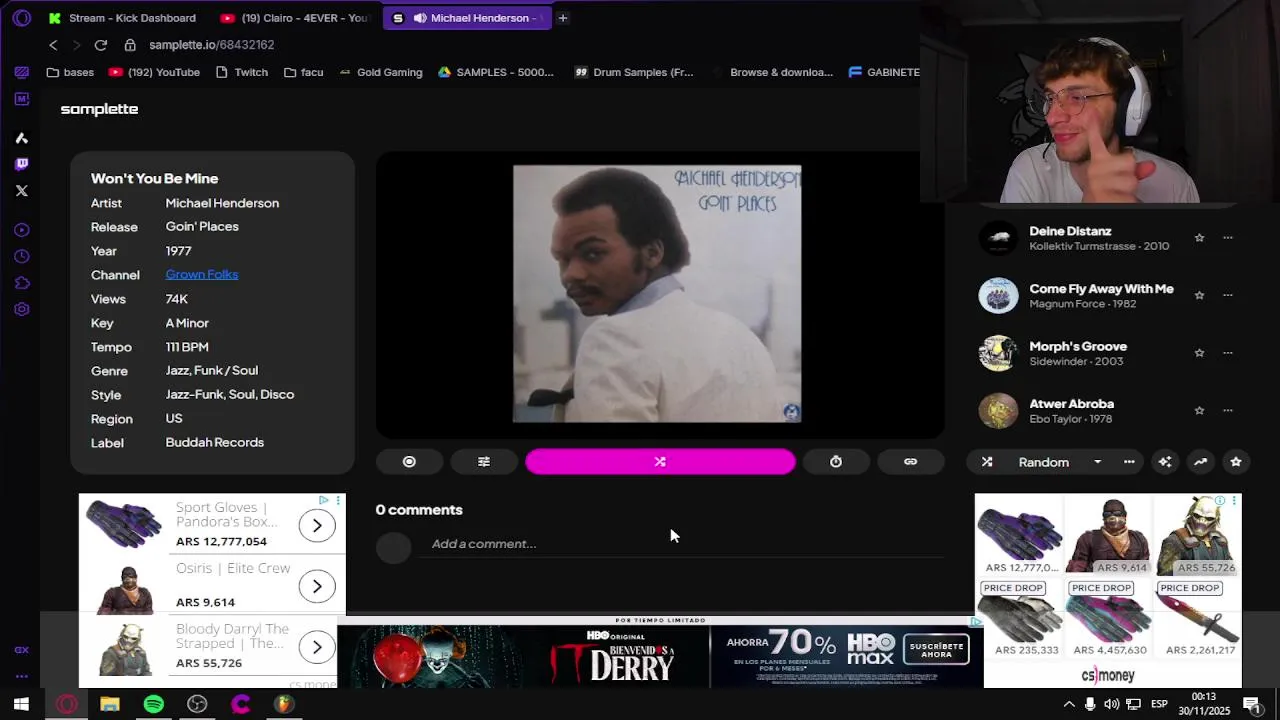Image resolution: width=1280 pixels, height=720 pixels.
Task: Open Spotify from the taskbar
Action: [x=153, y=704]
